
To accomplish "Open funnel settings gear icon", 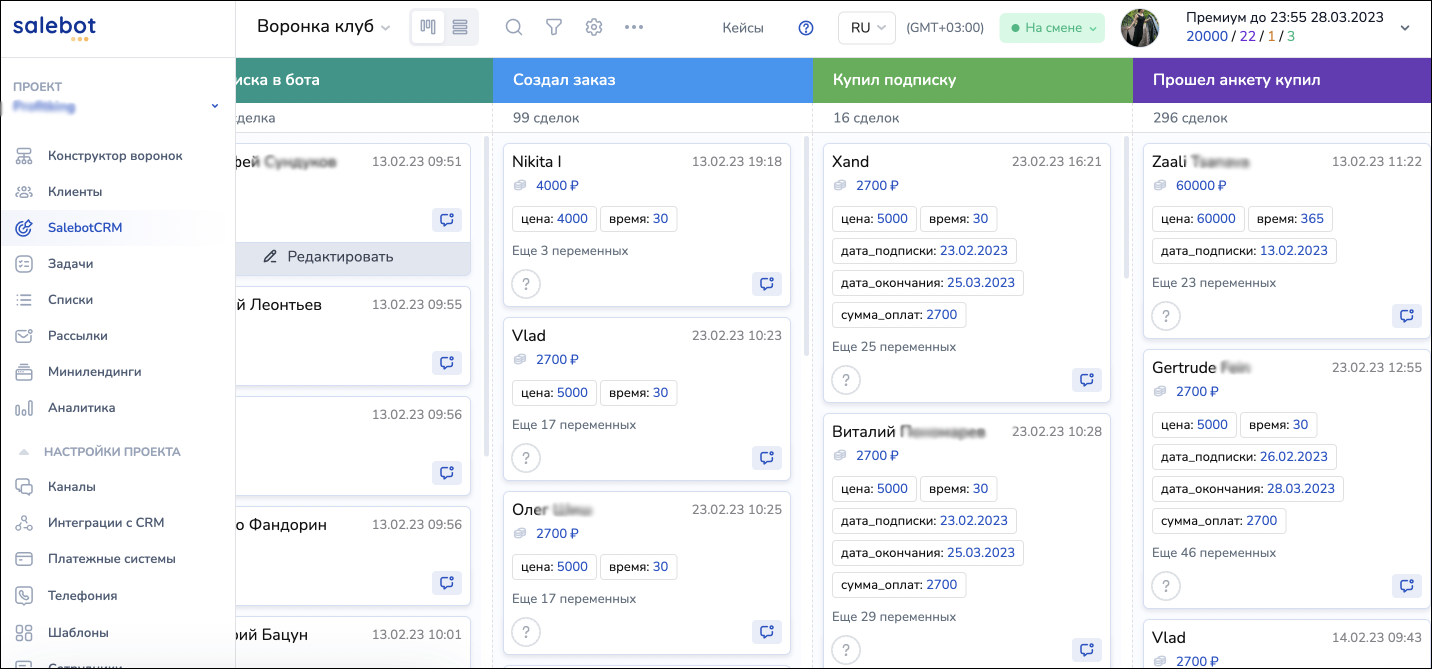I will pos(594,28).
